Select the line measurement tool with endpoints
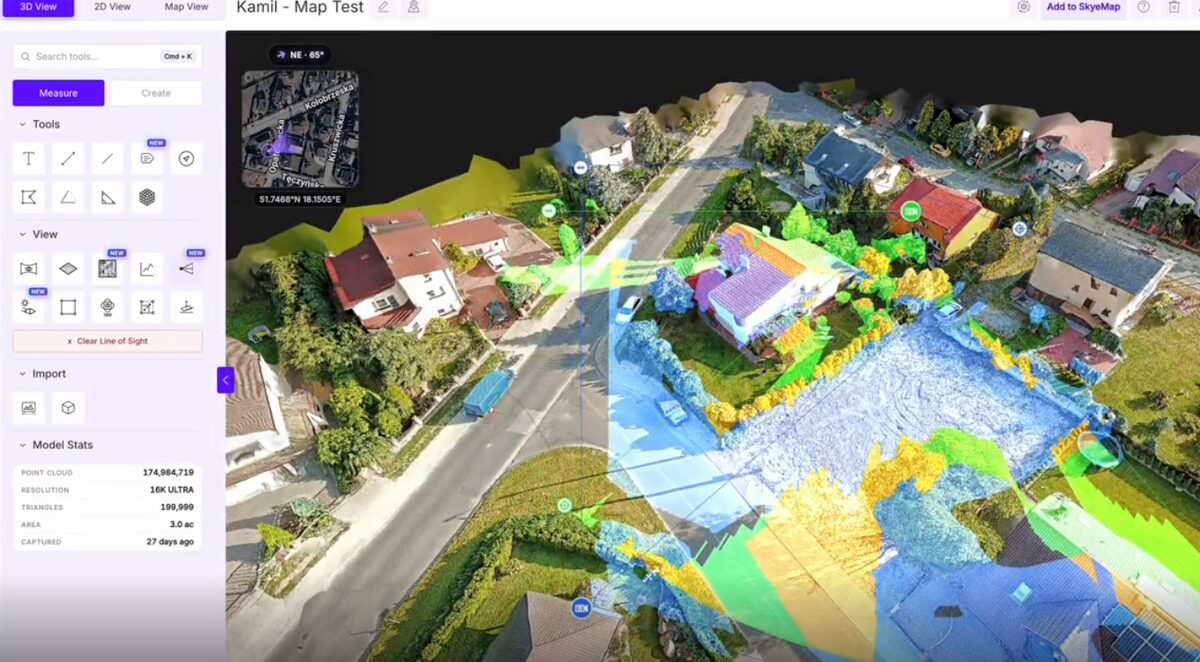This screenshot has width=1200, height=662. coord(68,158)
